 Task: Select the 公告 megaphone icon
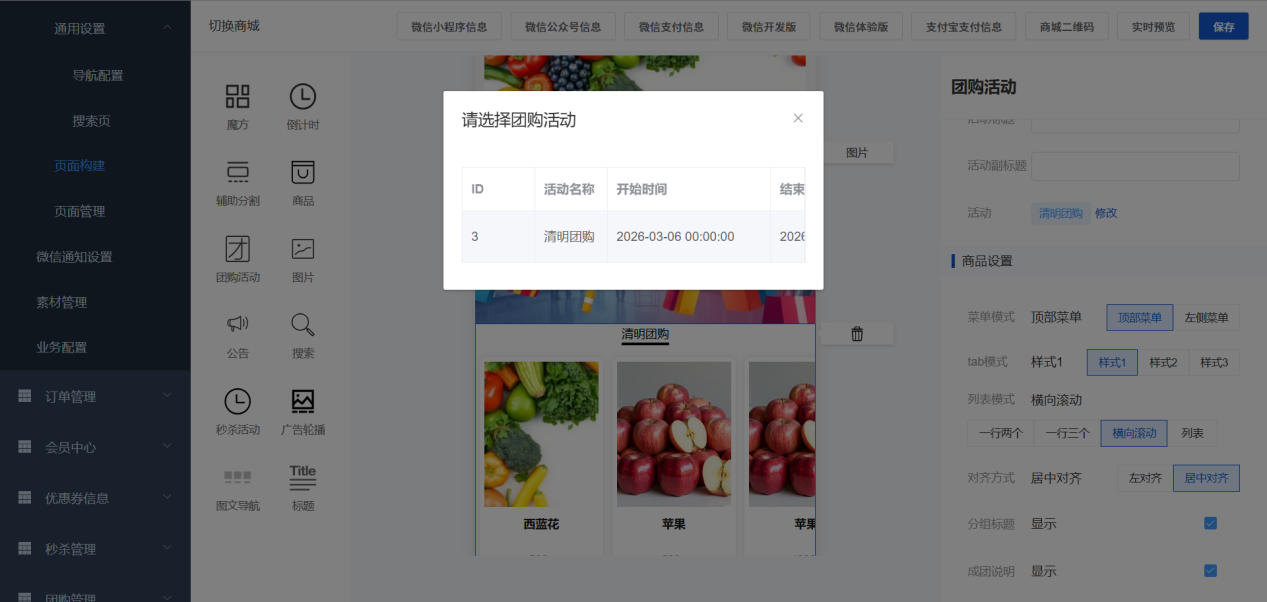click(237, 325)
